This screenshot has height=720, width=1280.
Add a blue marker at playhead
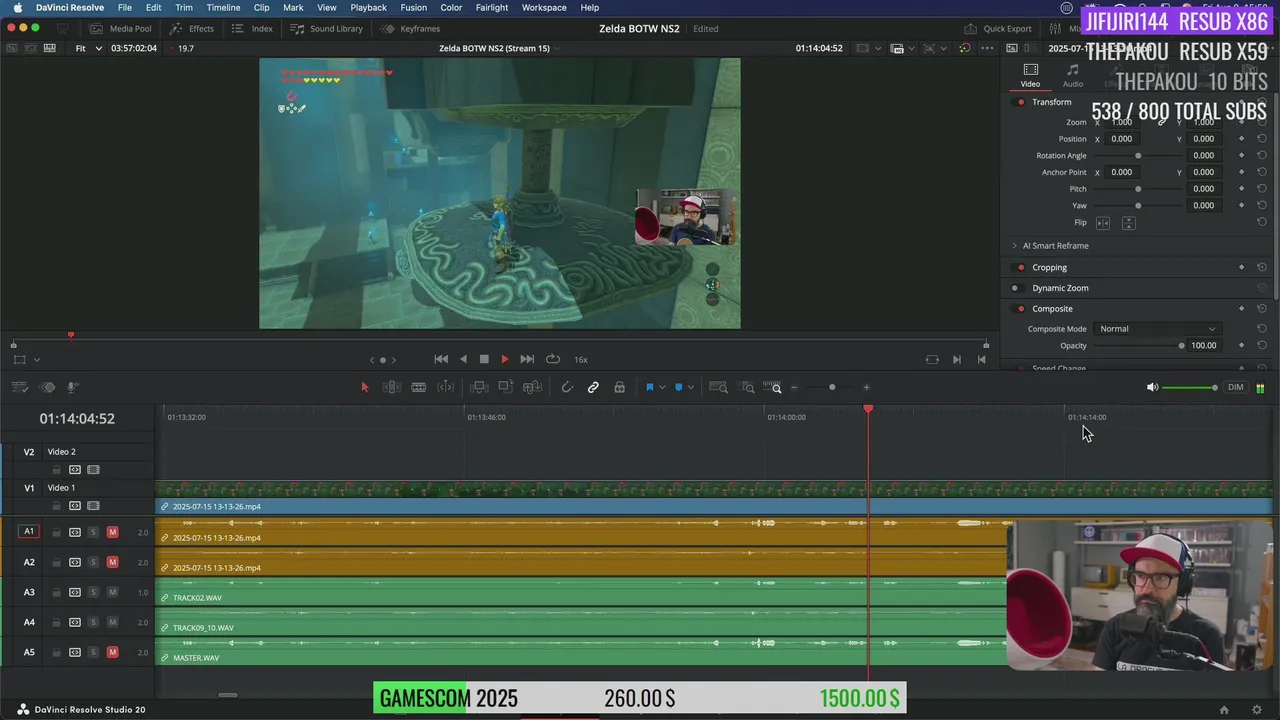click(679, 388)
